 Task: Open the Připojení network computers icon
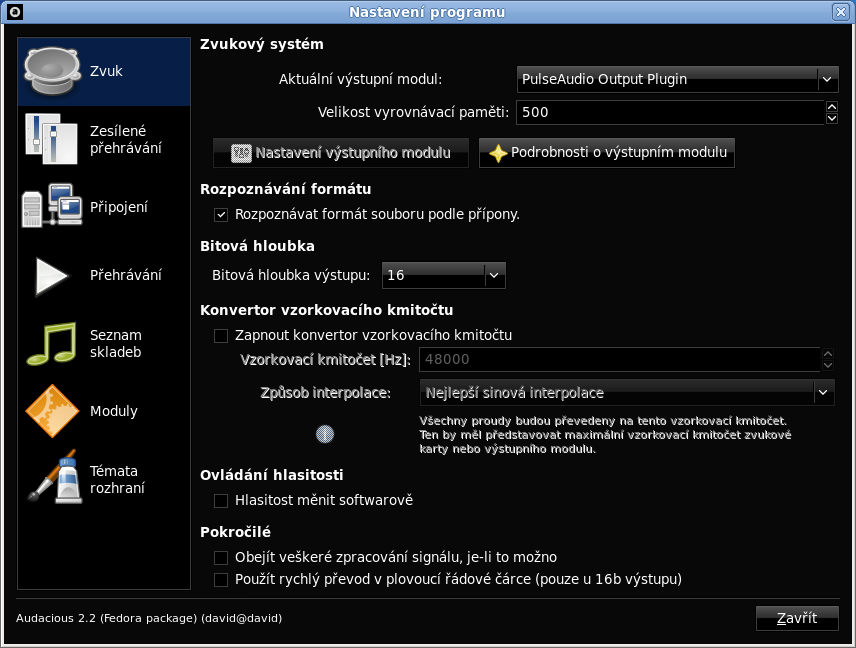coord(52,206)
